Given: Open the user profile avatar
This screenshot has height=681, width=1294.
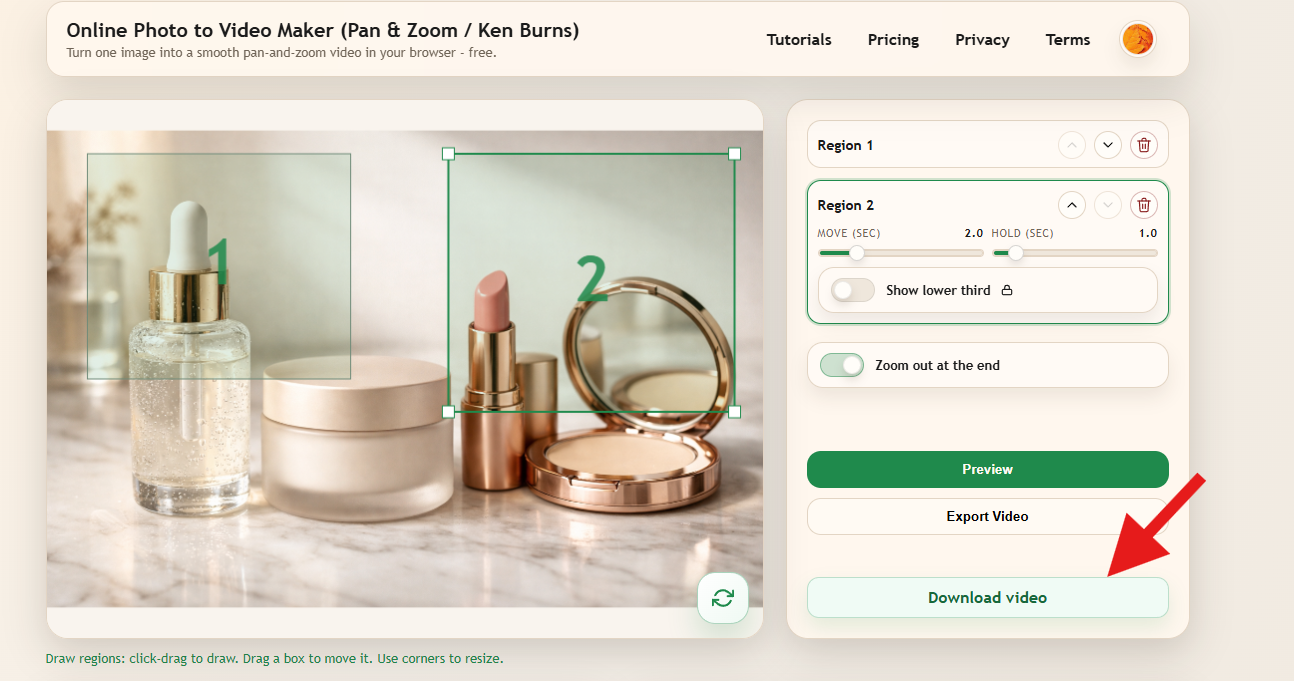Looking at the screenshot, I should click(x=1137, y=40).
